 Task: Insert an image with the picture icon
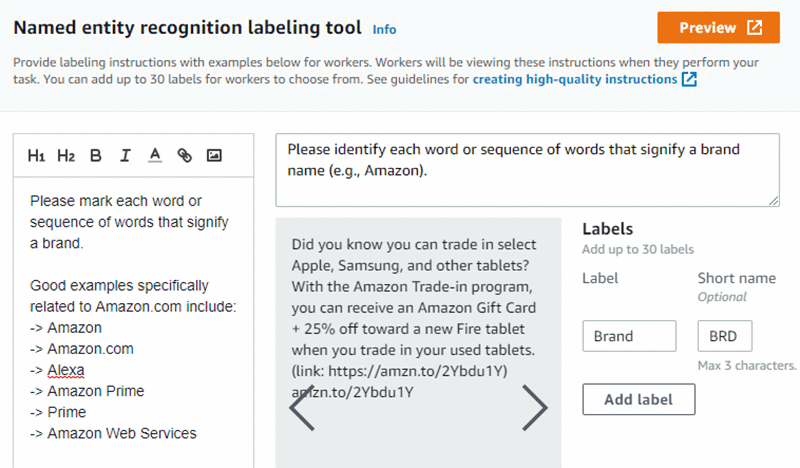[x=213, y=155]
